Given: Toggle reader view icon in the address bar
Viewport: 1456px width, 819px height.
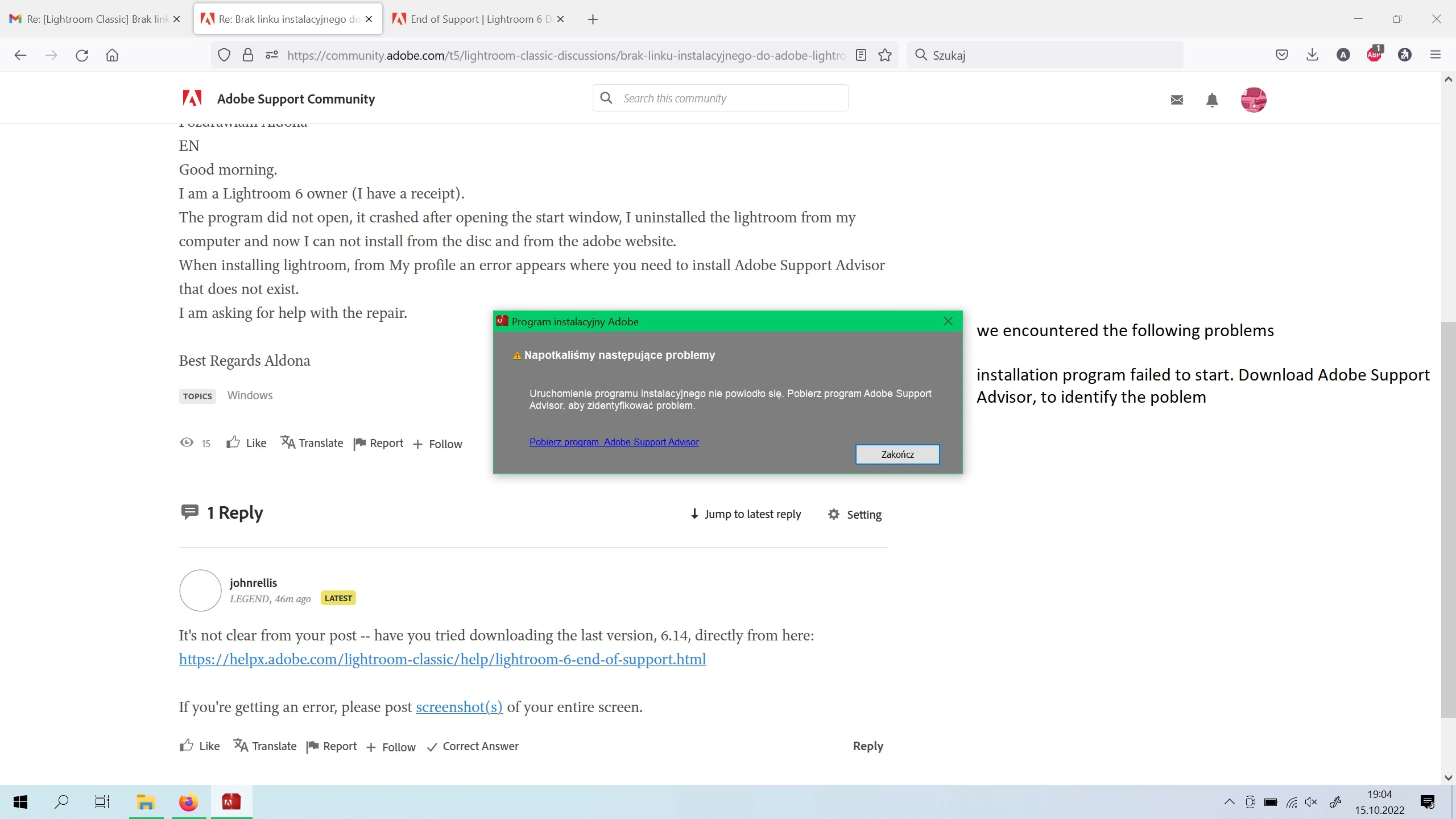Looking at the screenshot, I should [x=861, y=55].
